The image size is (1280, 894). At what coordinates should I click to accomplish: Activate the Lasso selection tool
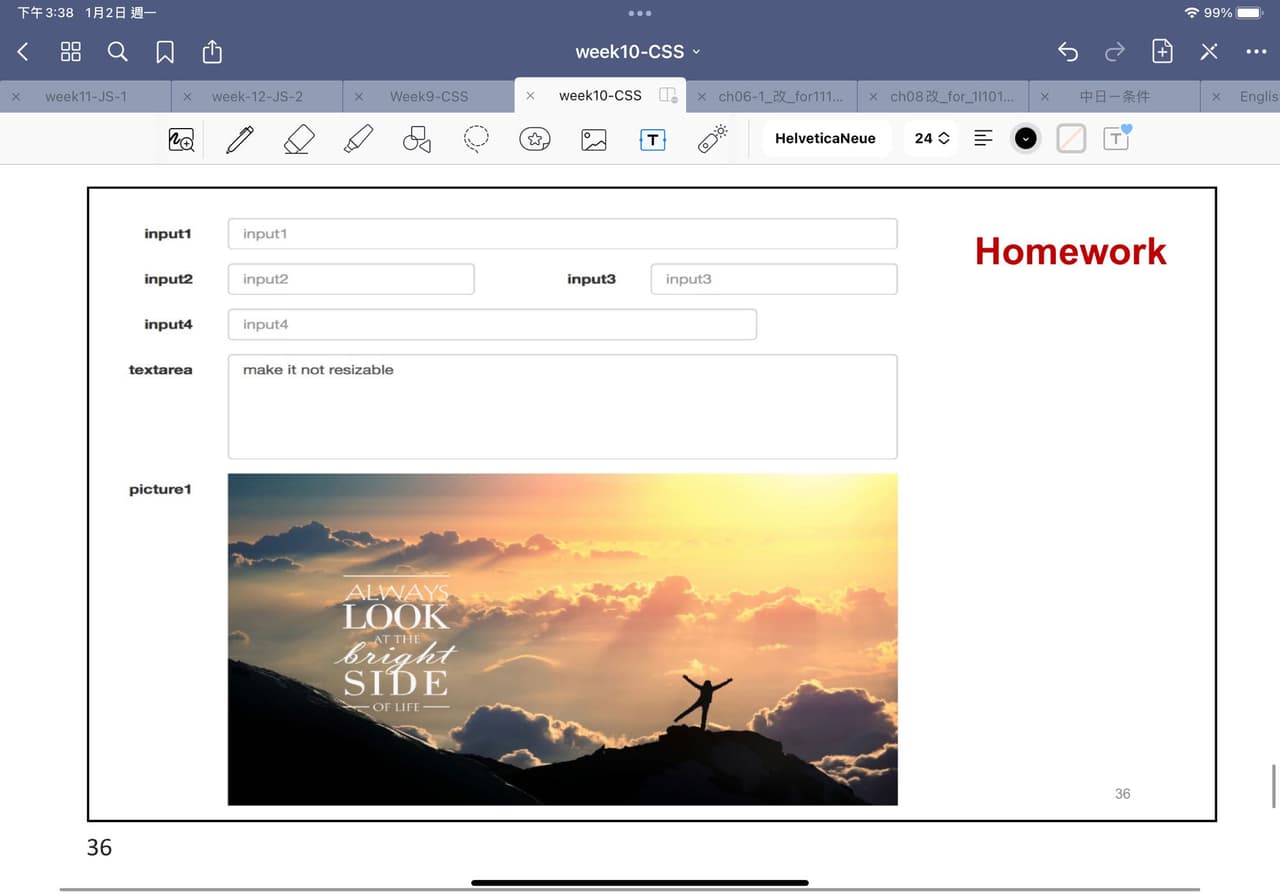point(476,138)
